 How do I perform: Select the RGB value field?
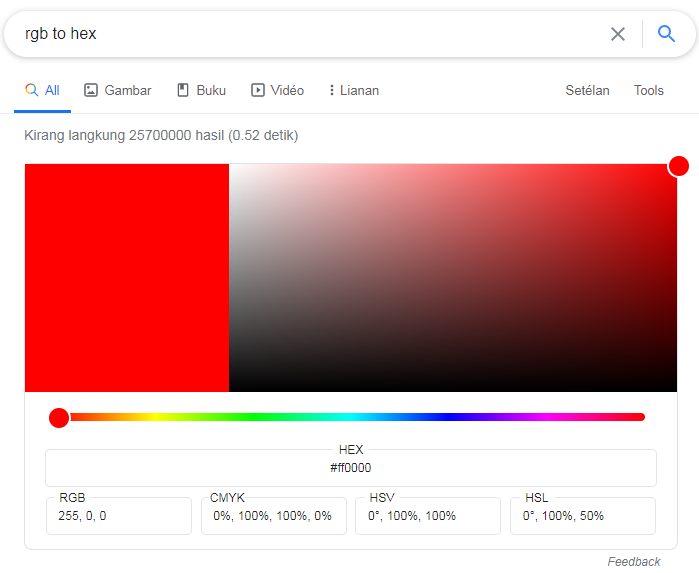click(x=119, y=516)
